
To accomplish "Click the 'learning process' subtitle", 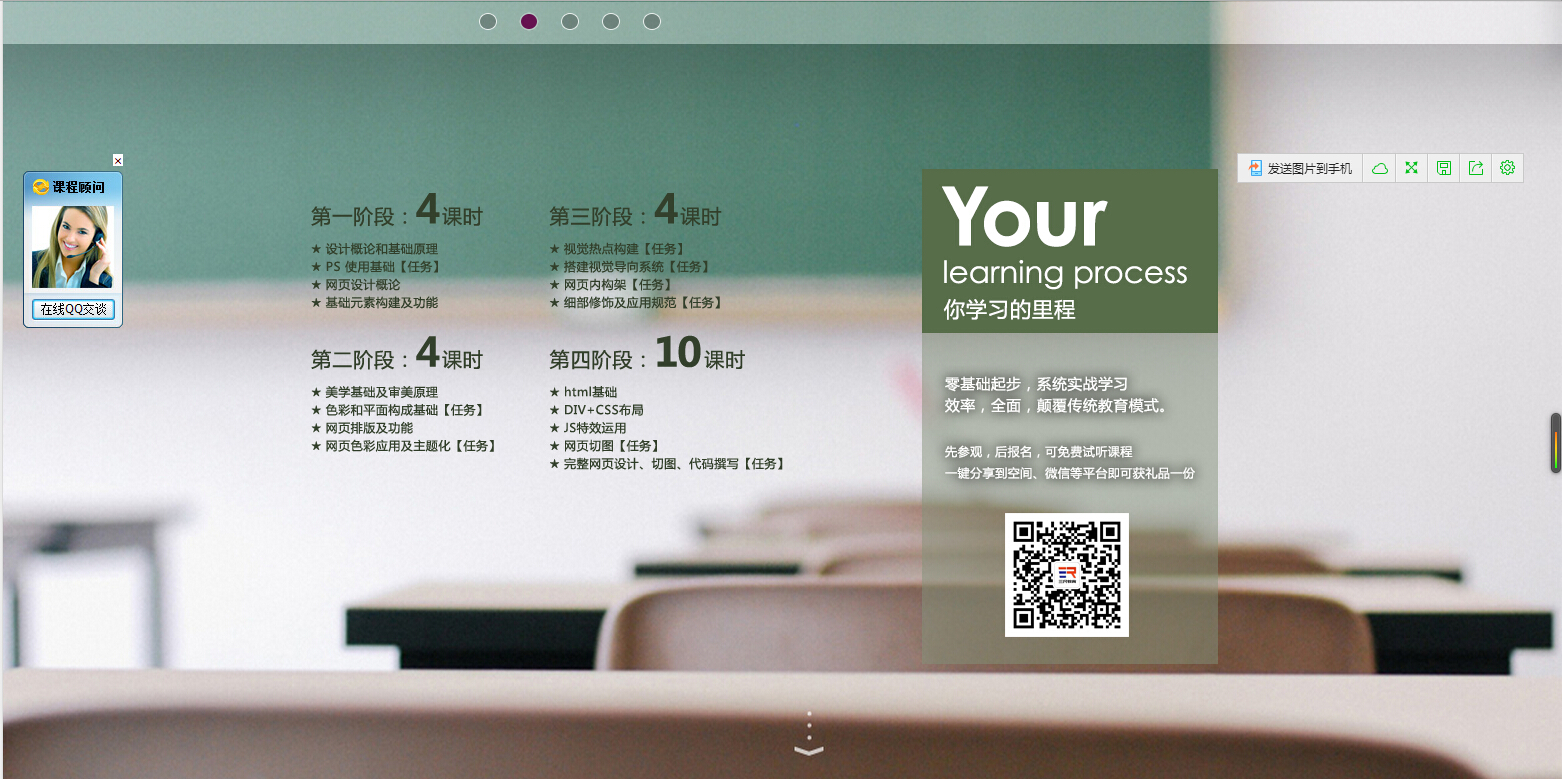I will tap(1065, 273).
